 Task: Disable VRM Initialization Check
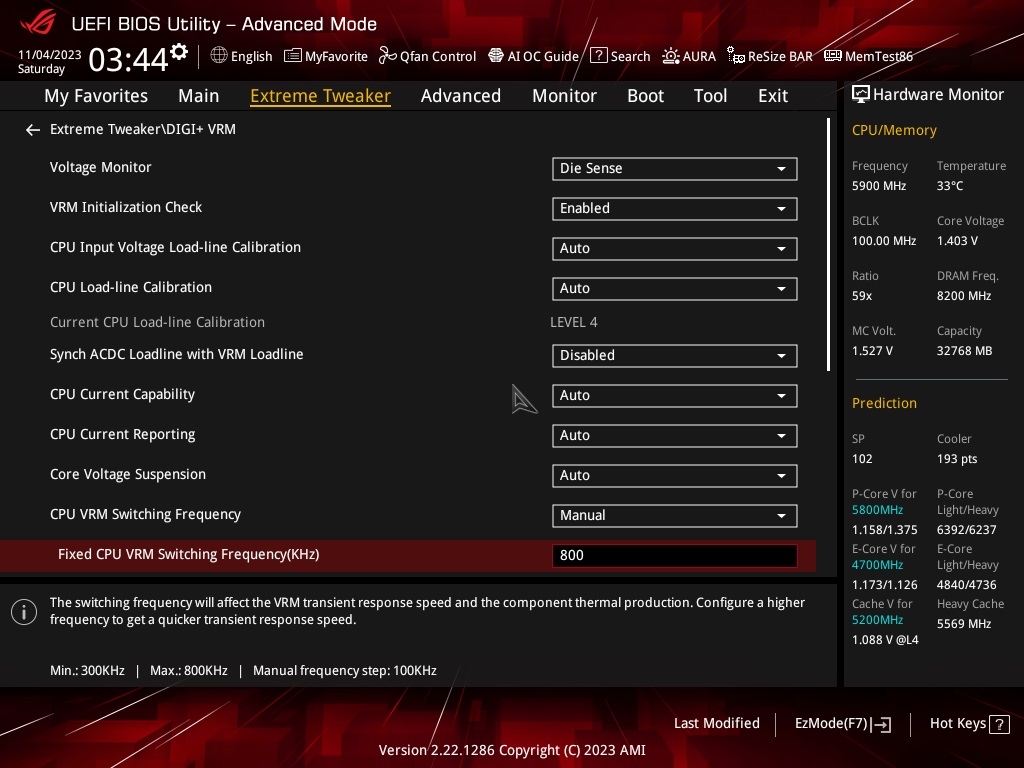(674, 208)
